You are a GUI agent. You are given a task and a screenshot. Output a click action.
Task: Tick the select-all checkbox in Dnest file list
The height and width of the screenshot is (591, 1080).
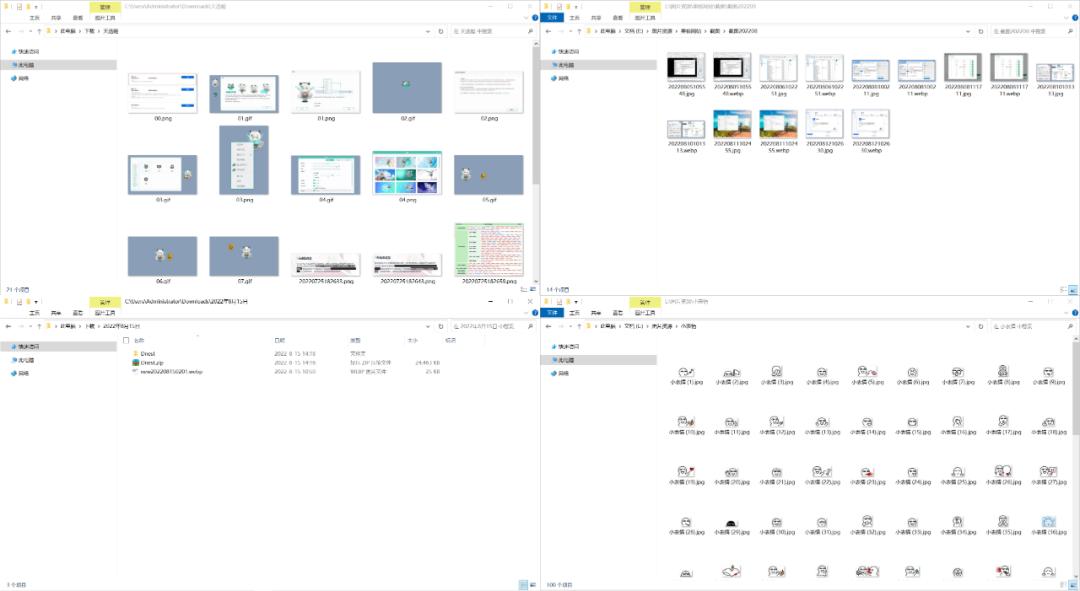[125, 340]
